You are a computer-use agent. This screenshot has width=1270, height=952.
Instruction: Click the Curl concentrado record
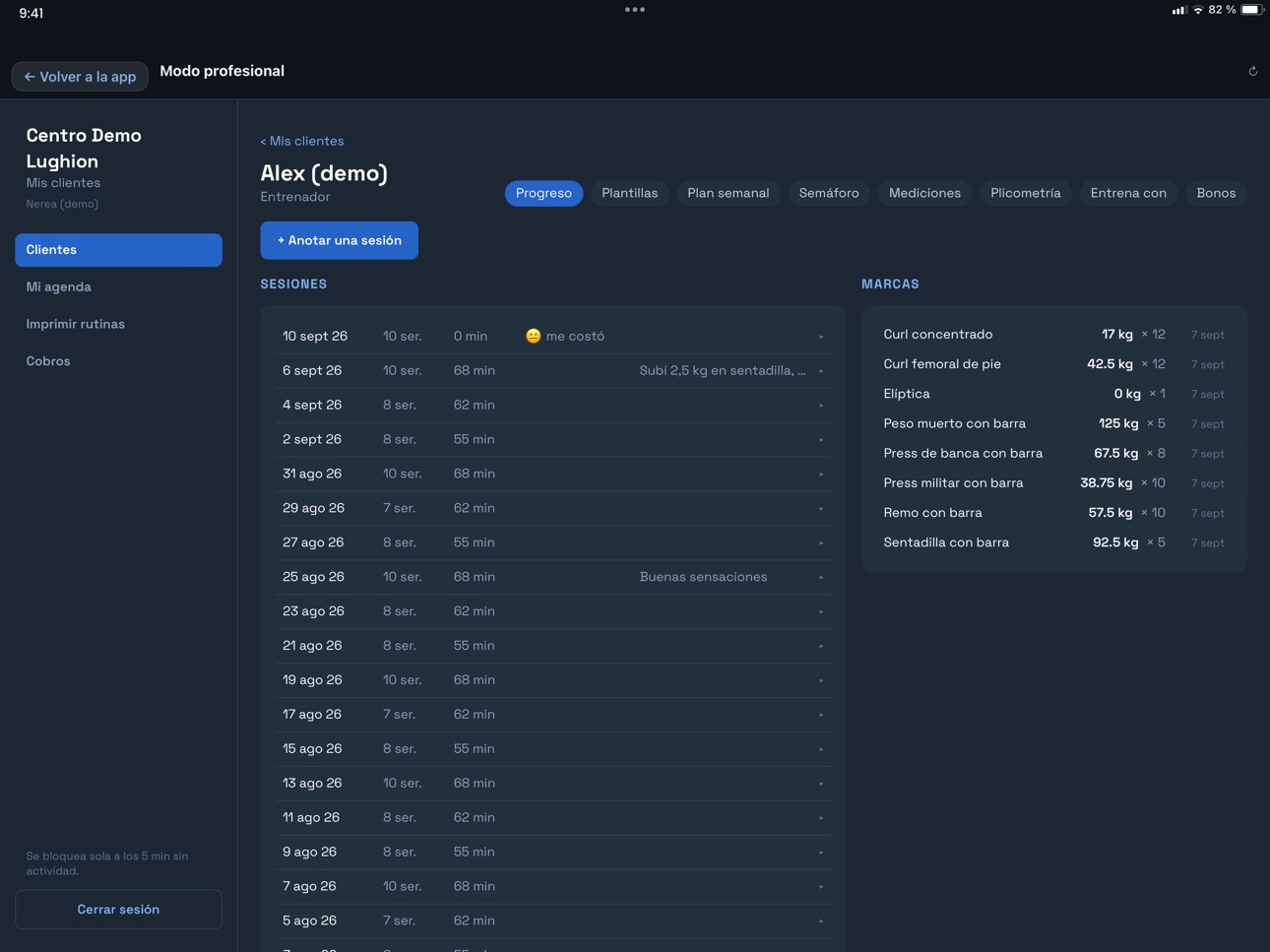pyautogui.click(x=1054, y=335)
